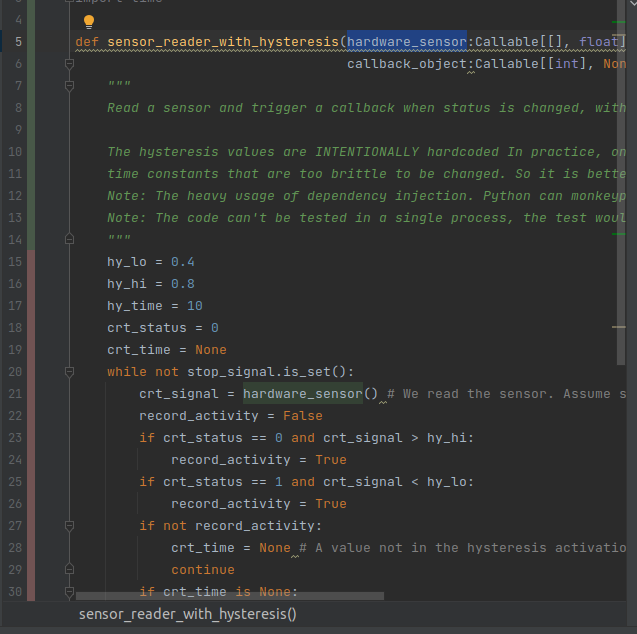Collapse the 'if not record_activity' block
The image size is (637, 634).
tap(69, 526)
